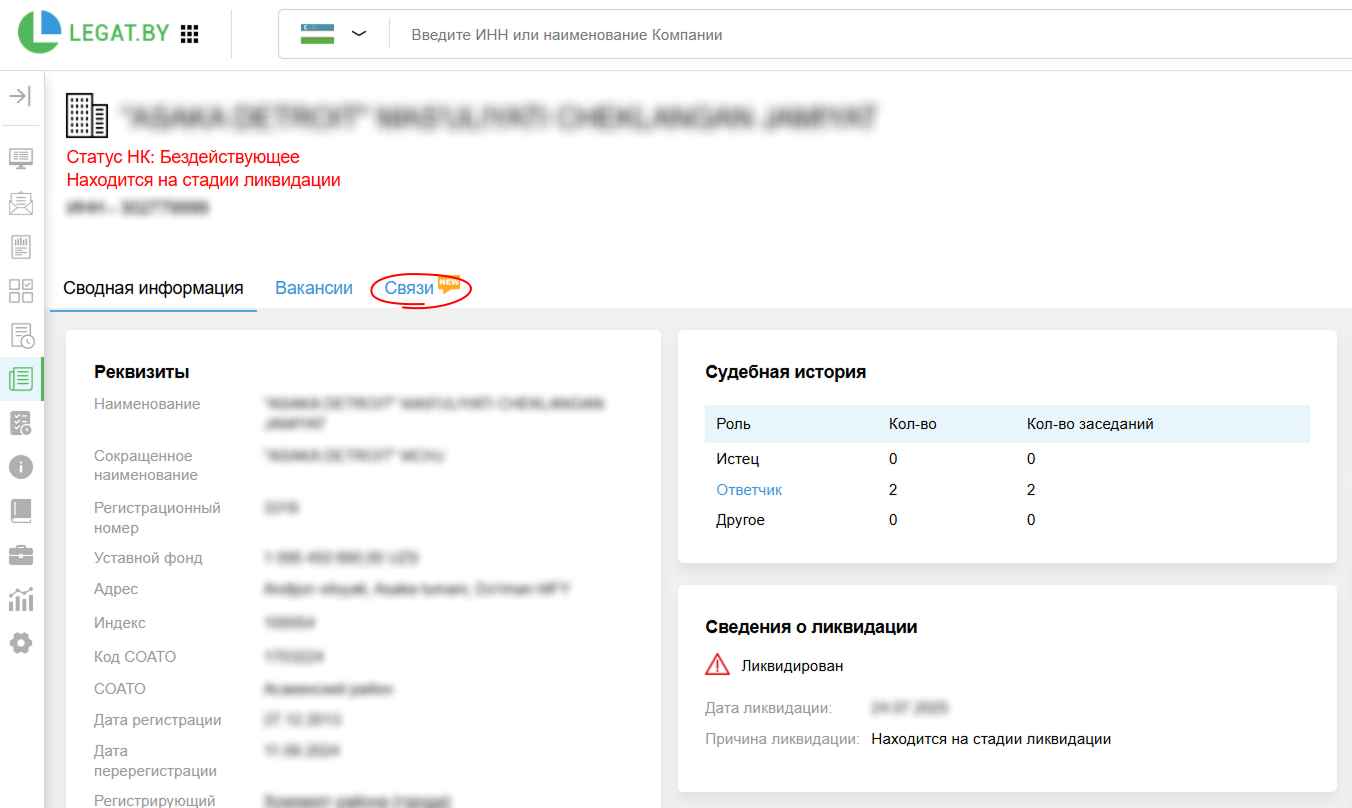Open the info circle icon in the sidebar
Image resolution: width=1352 pixels, height=808 pixels.
[21, 466]
